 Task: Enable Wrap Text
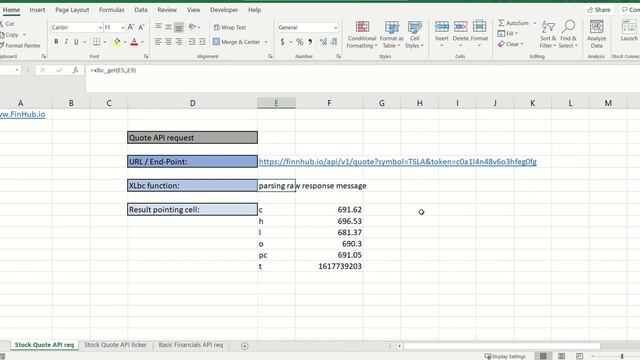pyautogui.click(x=230, y=27)
